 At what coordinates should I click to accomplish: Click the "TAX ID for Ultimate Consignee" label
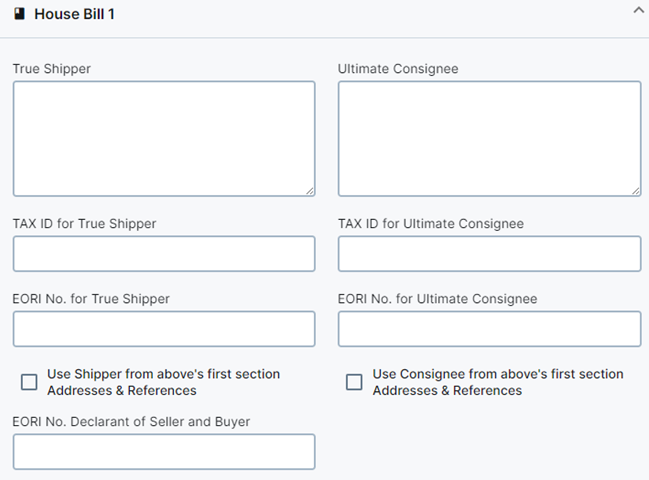point(430,224)
